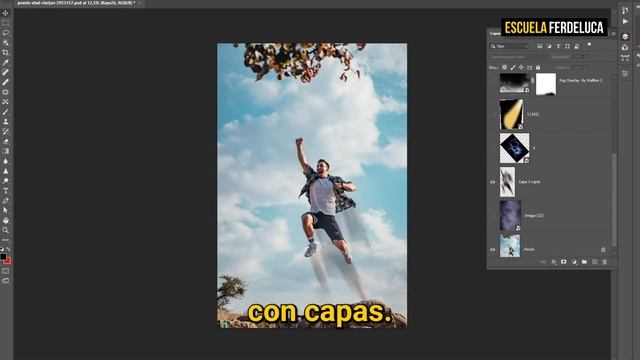This screenshot has width=640, height=360.
Task: Select the Lasso tool
Action: (5, 33)
